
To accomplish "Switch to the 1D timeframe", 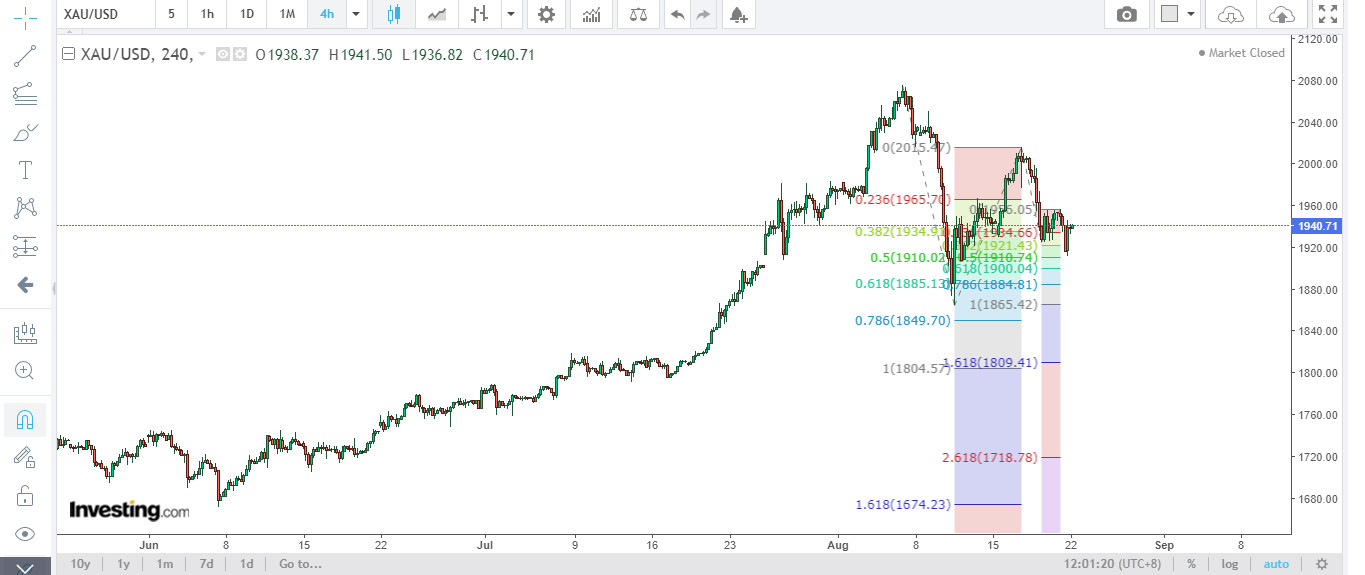I will (246, 14).
